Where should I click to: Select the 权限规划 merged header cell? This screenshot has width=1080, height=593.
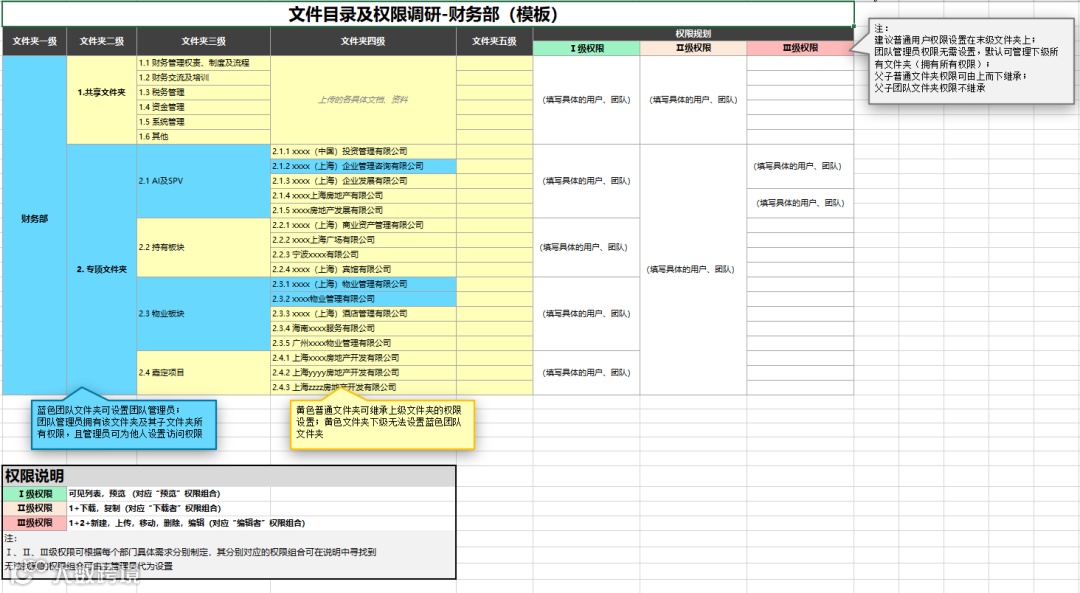click(693, 34)
